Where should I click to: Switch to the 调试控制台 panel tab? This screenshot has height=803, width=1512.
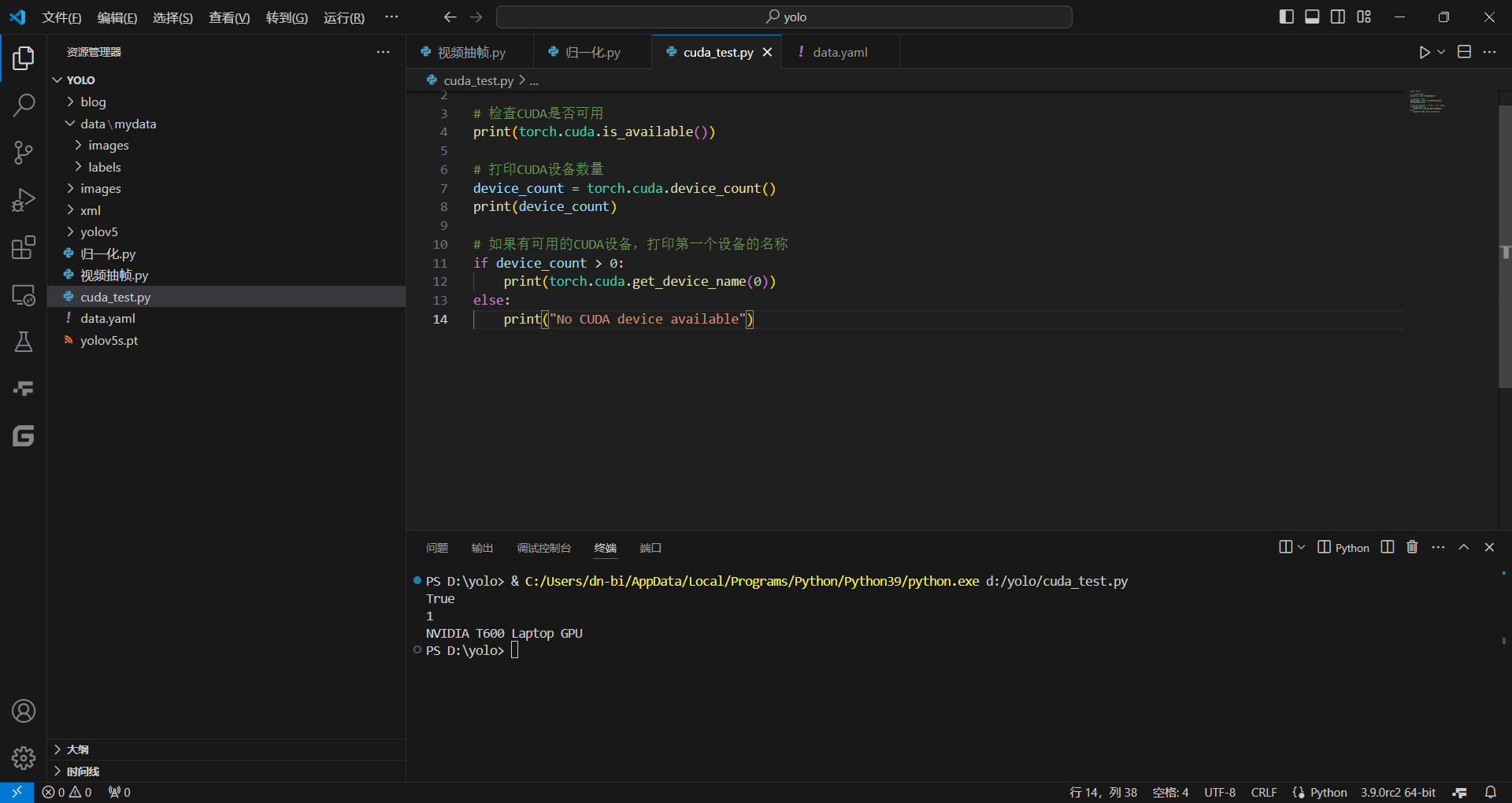tap(543, 548)
